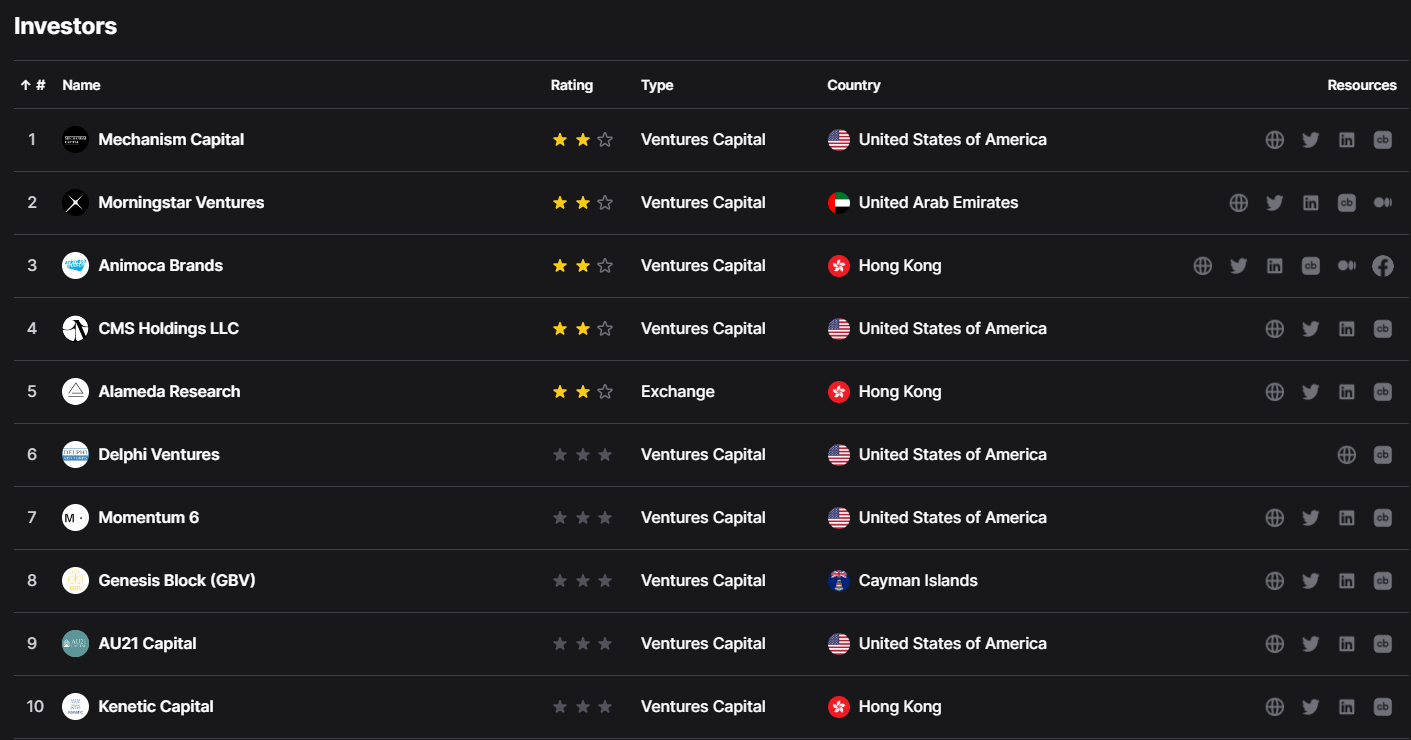This screenshot has width=1411, height=740.
Task: Click Kenetic Capital's Twitter icon
Action: pos(1310,707)
